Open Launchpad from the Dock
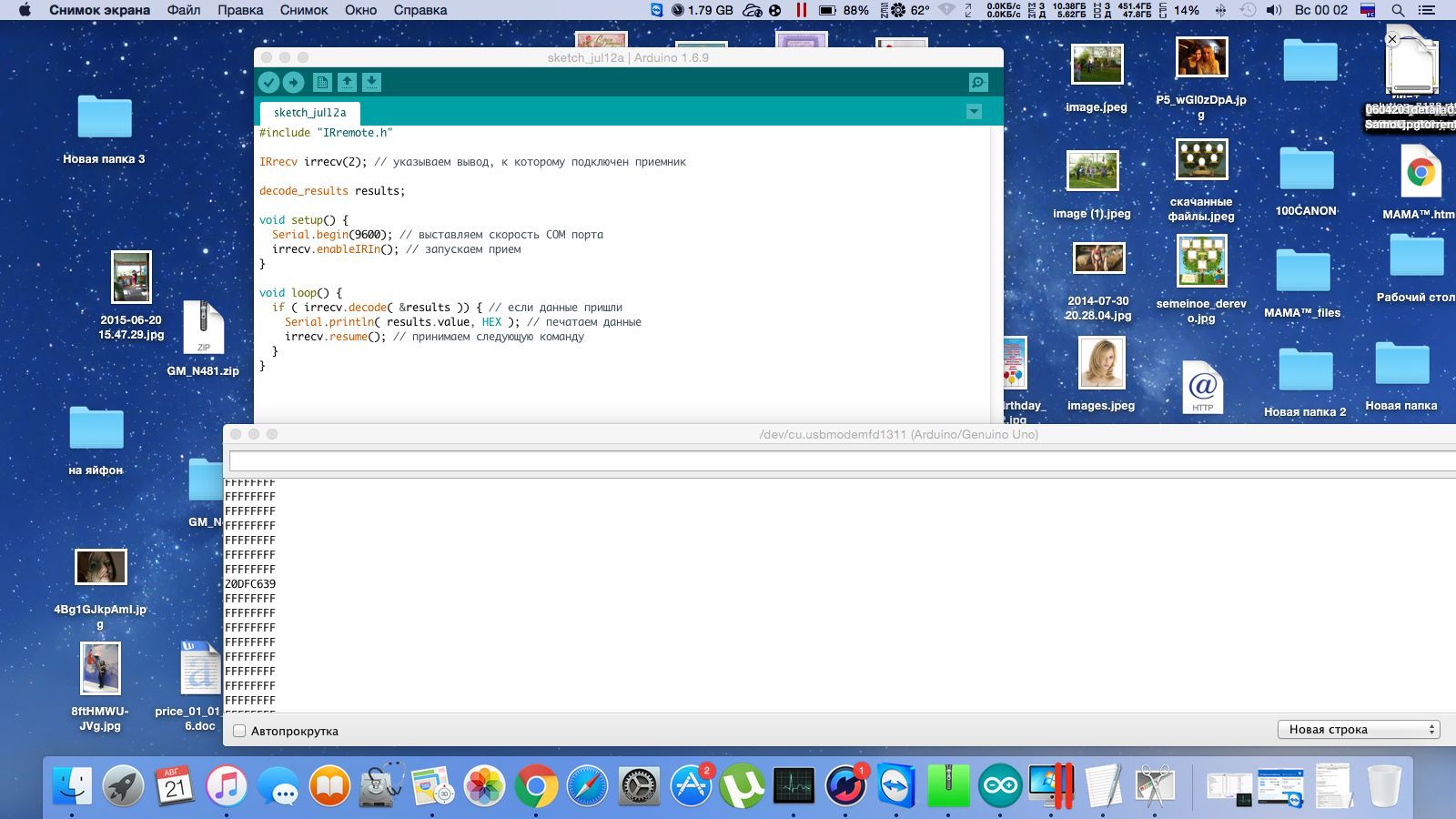 [123, 785]
